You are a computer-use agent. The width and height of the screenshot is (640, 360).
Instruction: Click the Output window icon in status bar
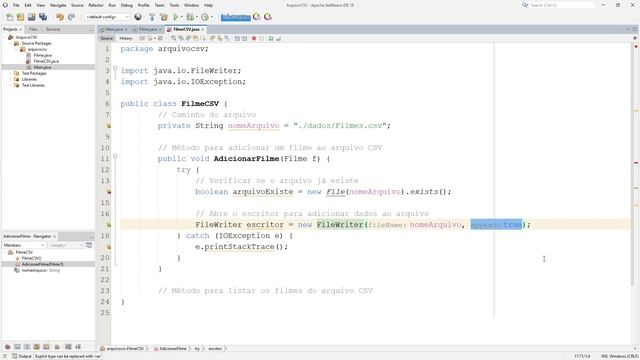tap(14, 356)
